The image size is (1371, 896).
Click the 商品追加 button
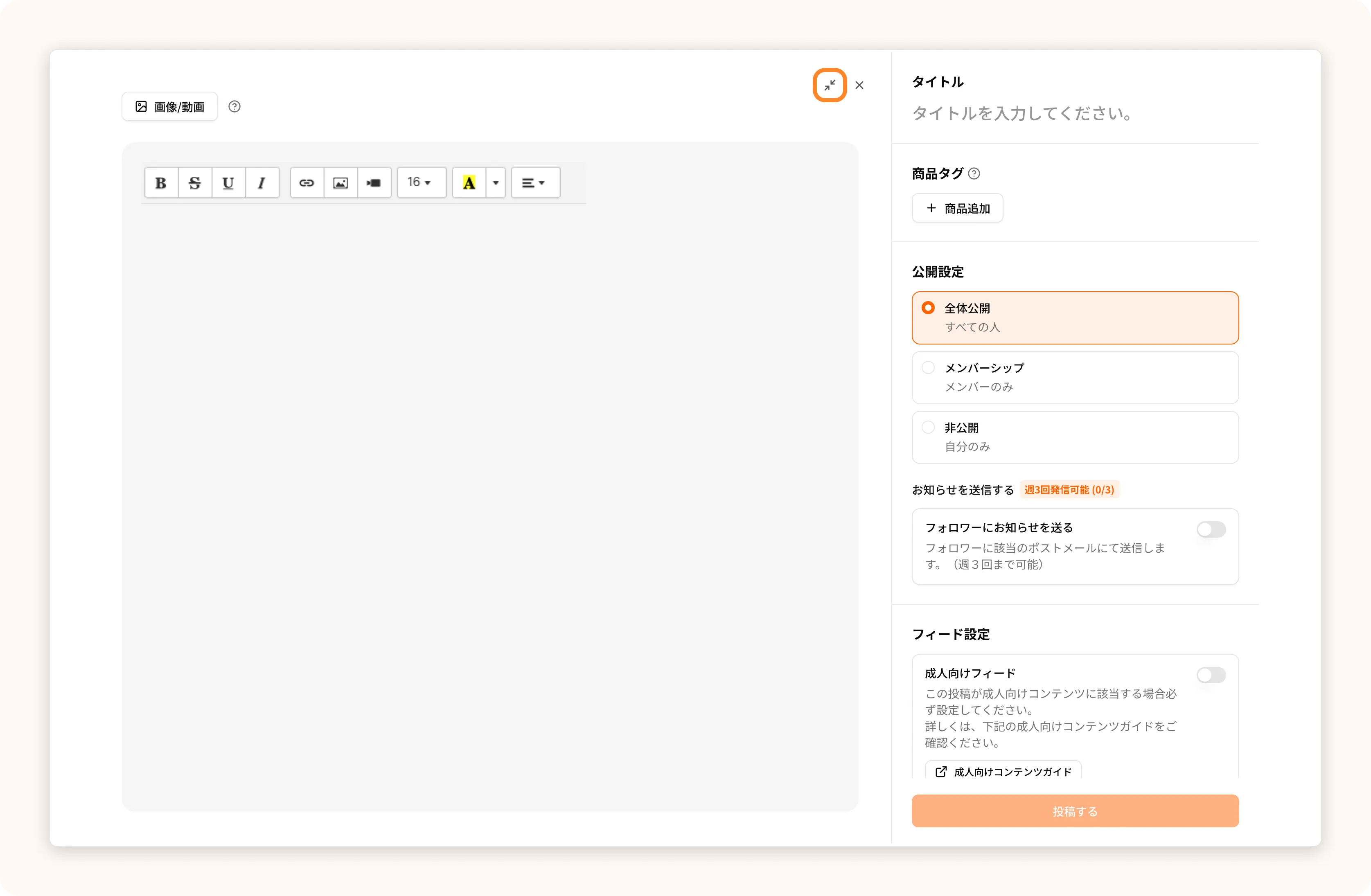(x=957, y=208)
